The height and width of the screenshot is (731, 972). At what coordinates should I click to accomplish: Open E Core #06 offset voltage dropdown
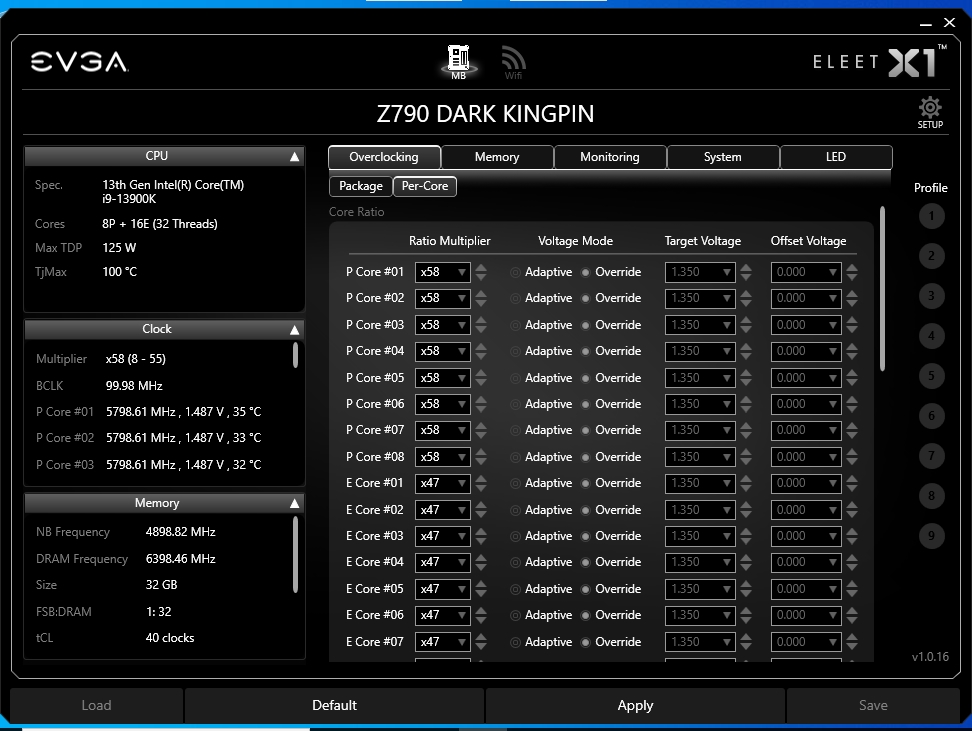806,614
